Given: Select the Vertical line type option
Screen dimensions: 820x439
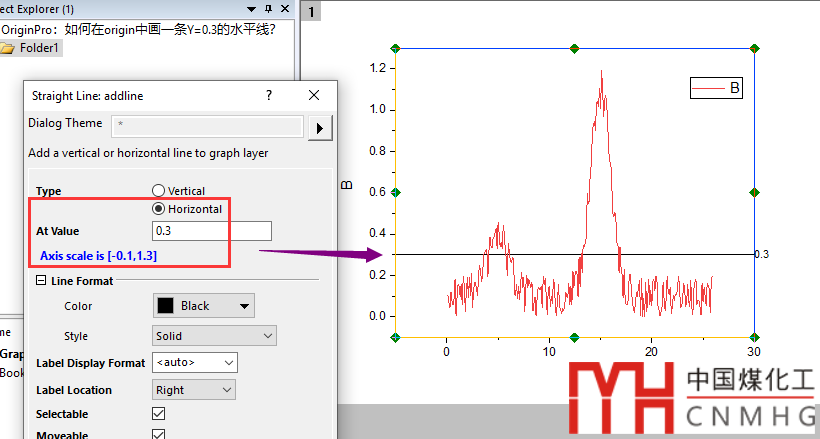Looking at the screenshot, I should click(x=158, y=191).
